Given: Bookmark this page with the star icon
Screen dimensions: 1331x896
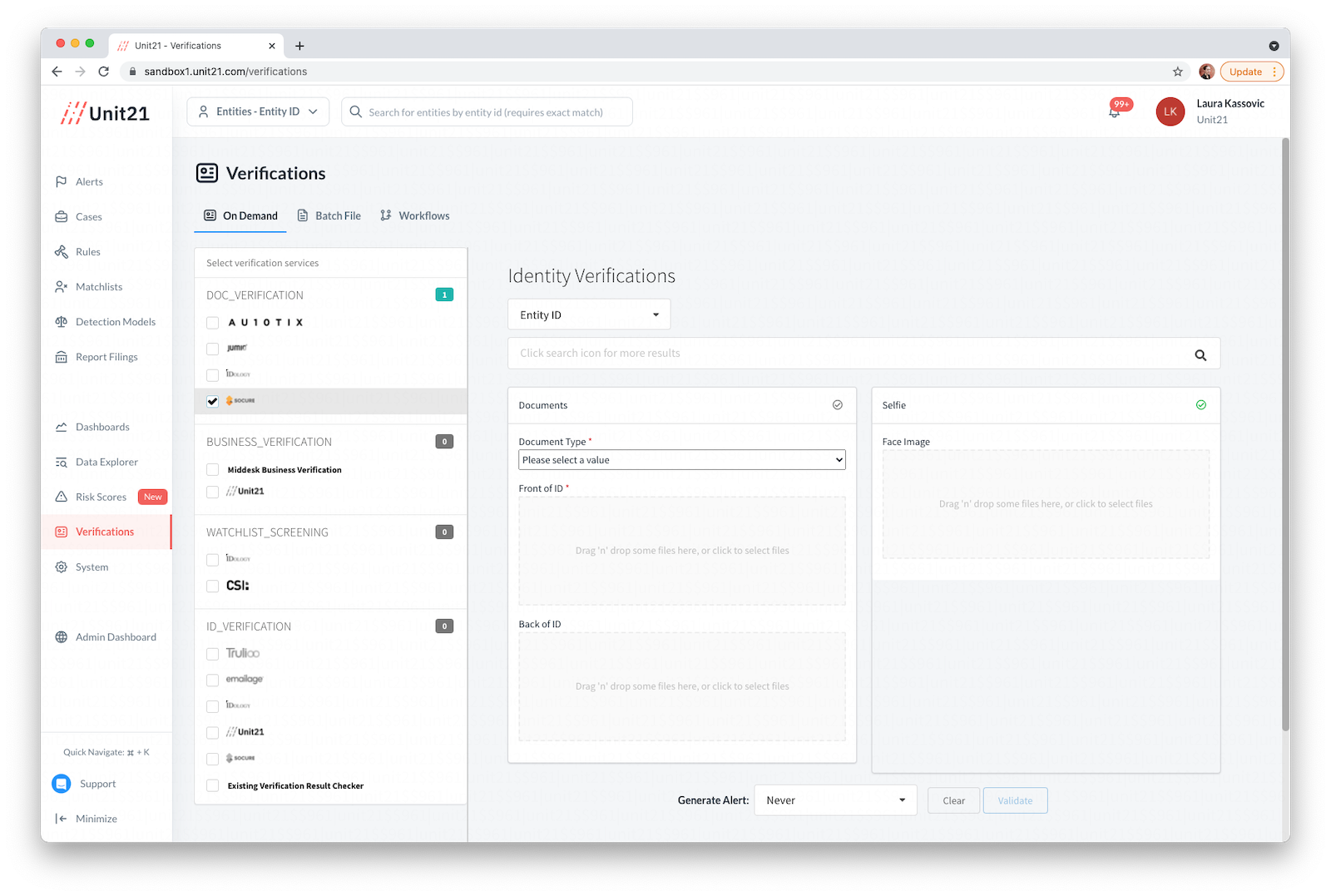Looking at the screenshot, I should pos(1178,72).
